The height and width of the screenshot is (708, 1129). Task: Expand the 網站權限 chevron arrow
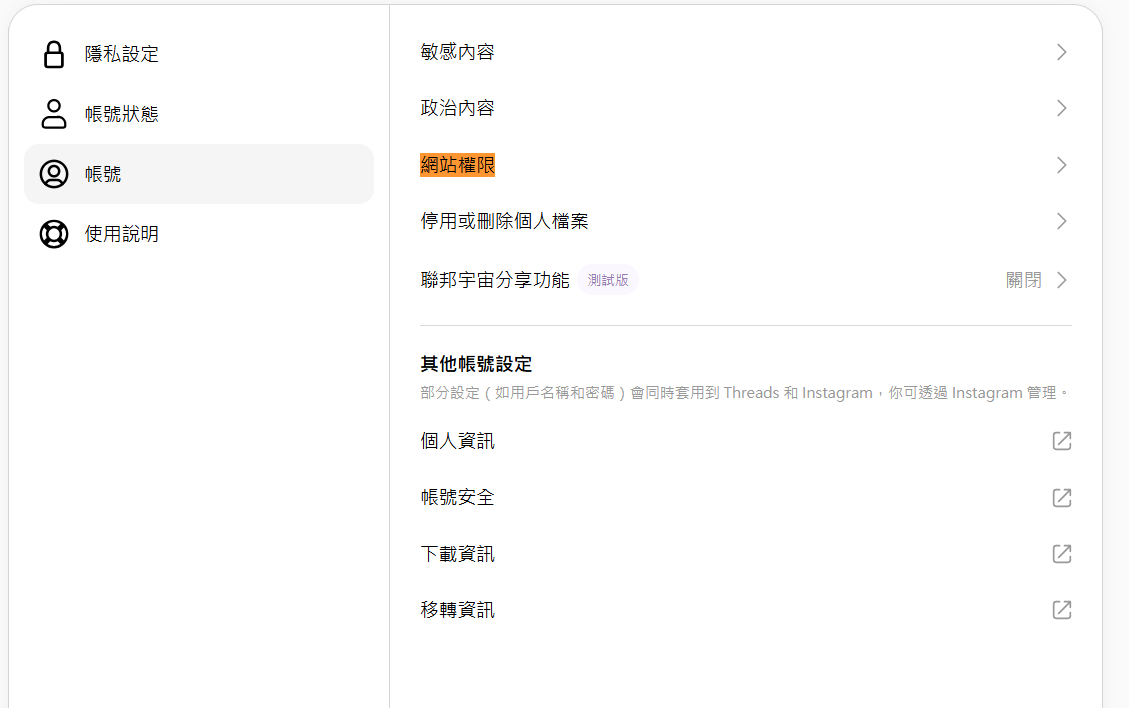point(1062,165)
